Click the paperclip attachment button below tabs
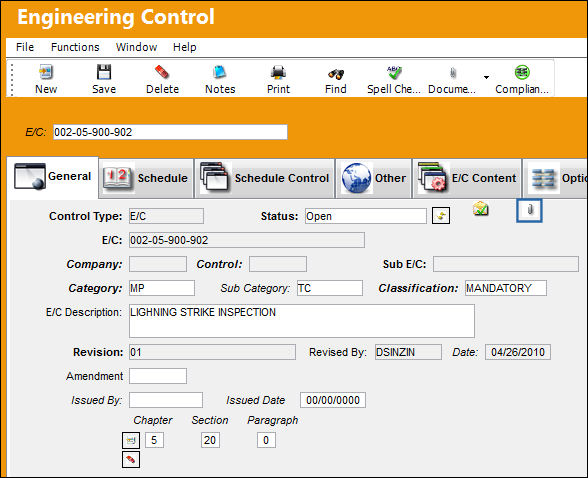 click(x=529, y=210)
